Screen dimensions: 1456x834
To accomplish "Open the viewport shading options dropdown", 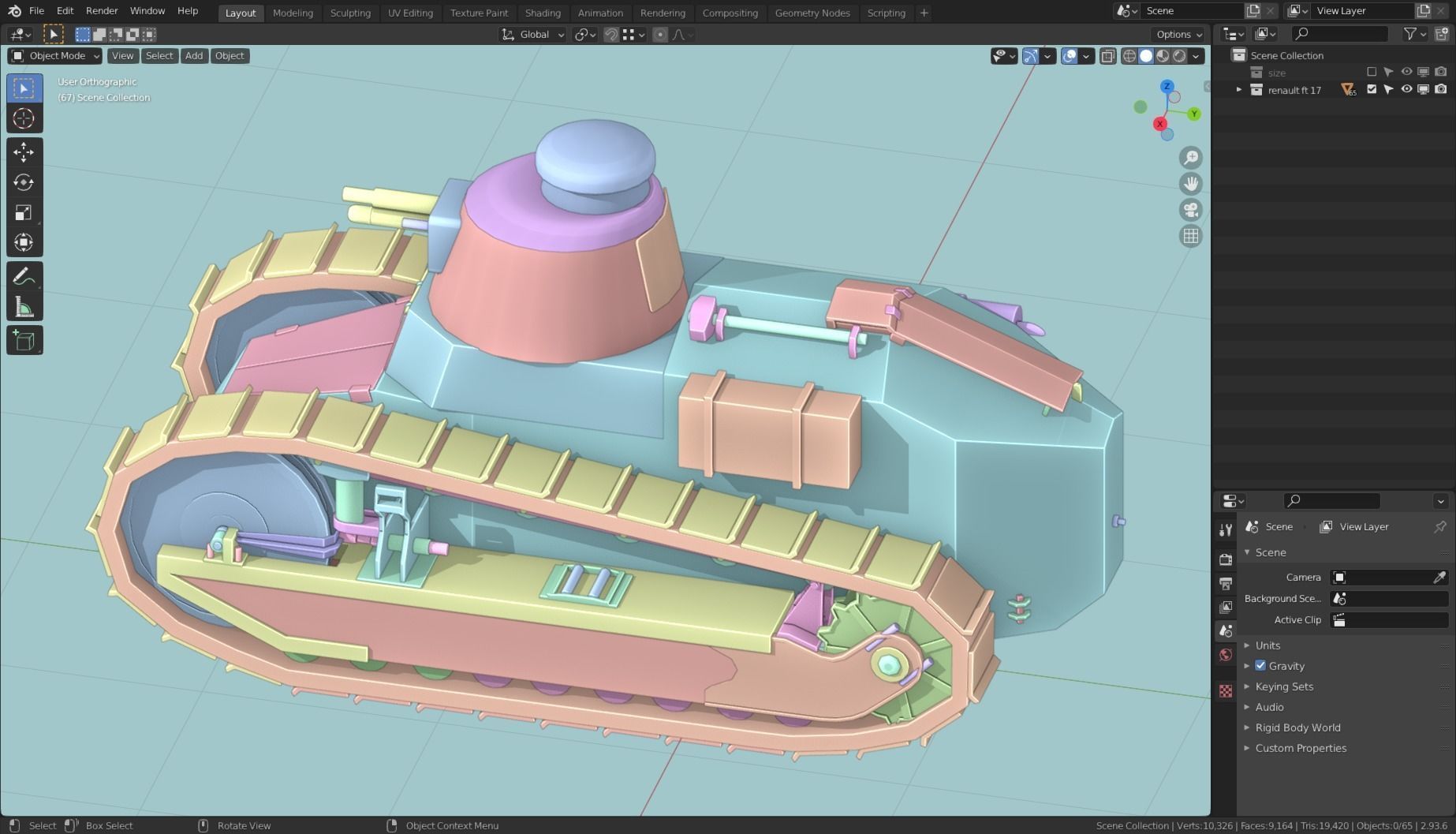I will pos(1197,56).
